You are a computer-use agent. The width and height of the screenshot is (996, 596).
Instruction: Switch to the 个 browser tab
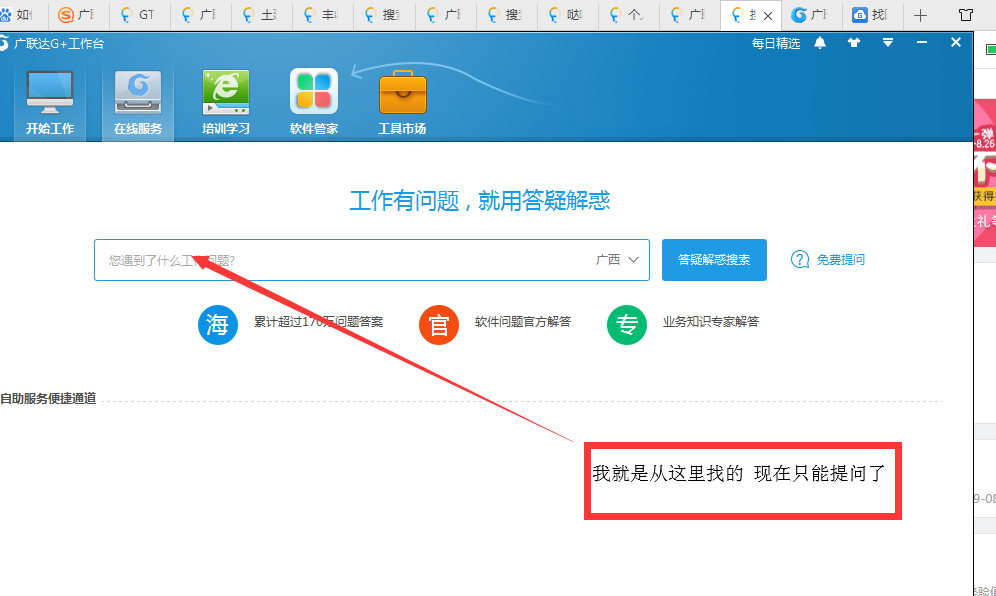[x=628, y=15]
